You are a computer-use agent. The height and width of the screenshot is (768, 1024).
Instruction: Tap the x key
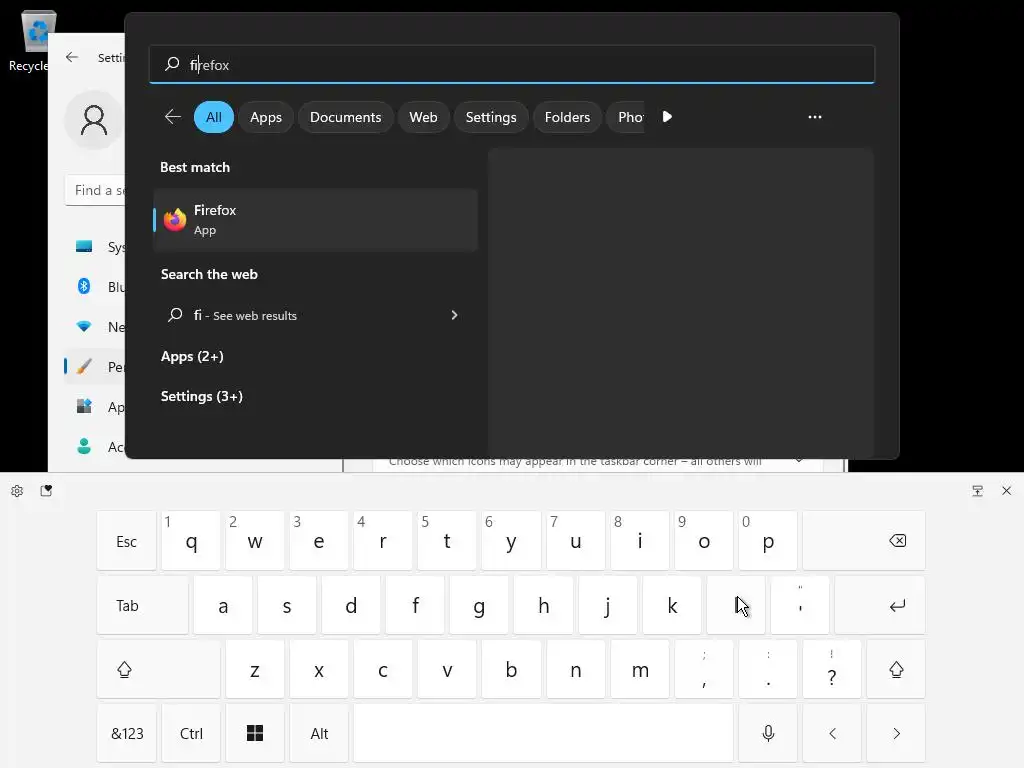(319, 669)
